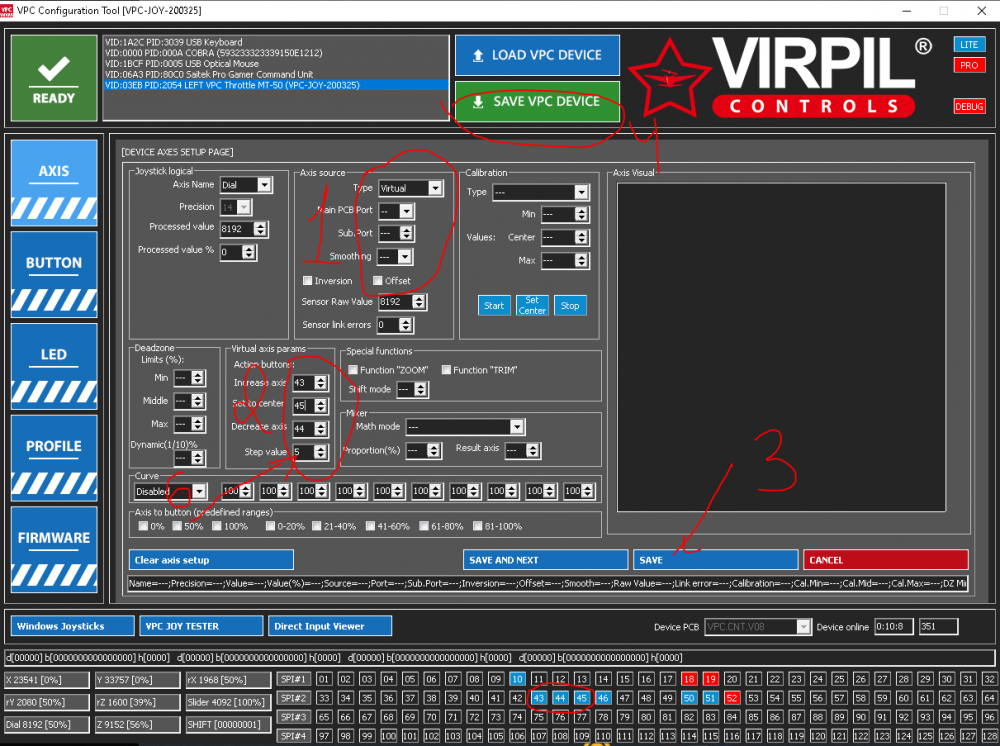Open the LED page tab
Image resolution: width=1000 pixels, height=746 pixels.
54,366
